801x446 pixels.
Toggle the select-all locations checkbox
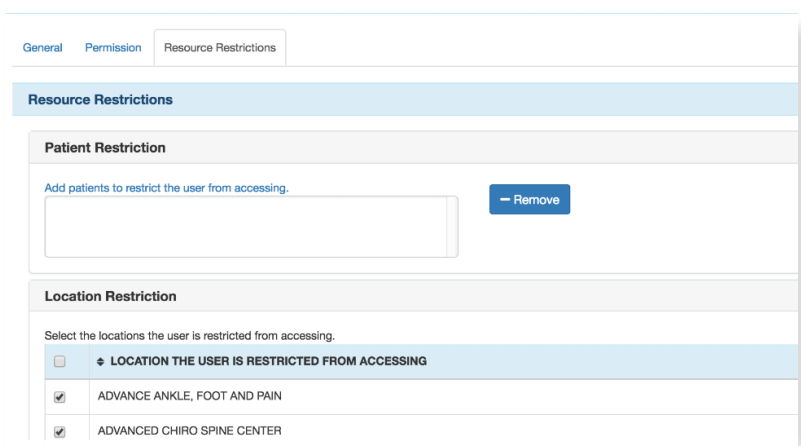click(59, 361)
